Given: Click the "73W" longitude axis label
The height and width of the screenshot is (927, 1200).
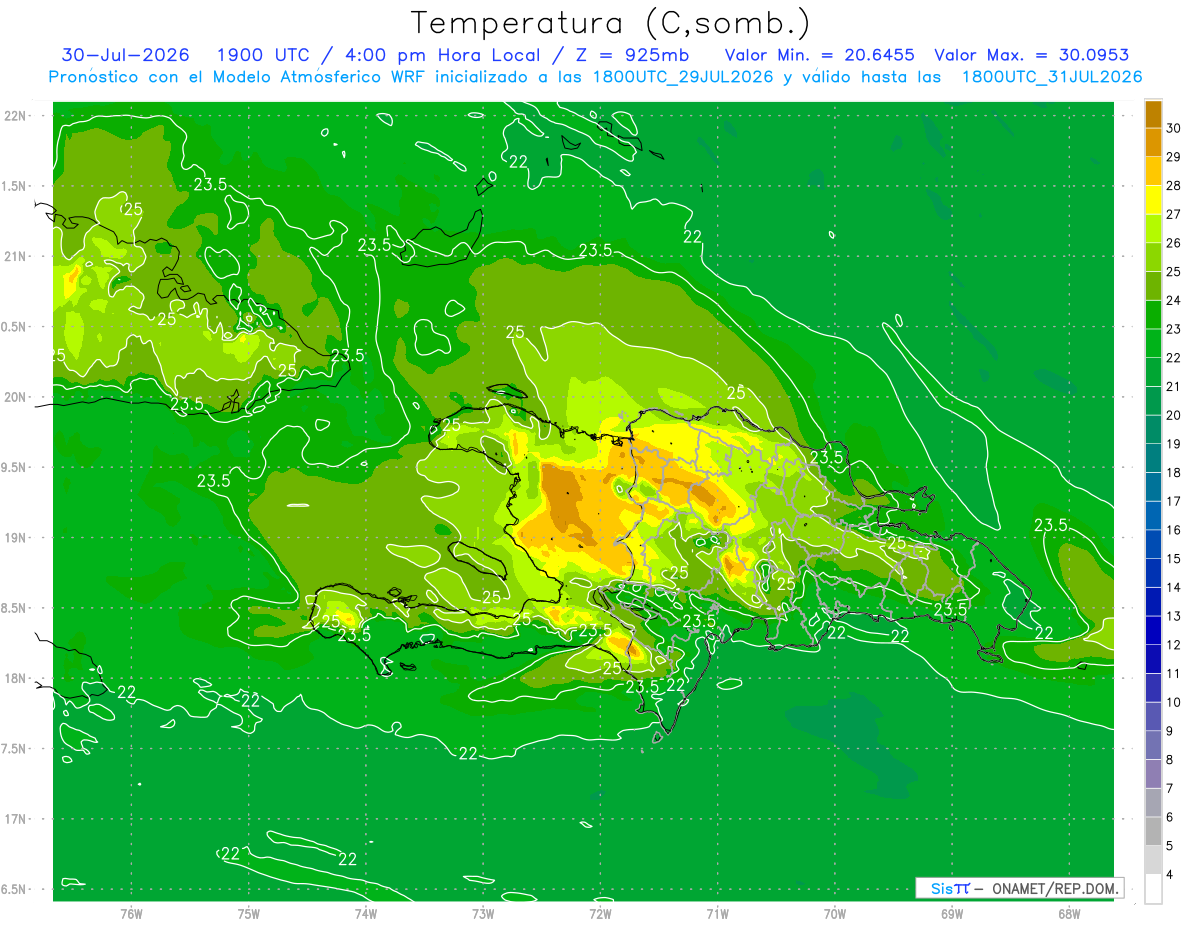Looking at the screenshot, I should 483,913.
